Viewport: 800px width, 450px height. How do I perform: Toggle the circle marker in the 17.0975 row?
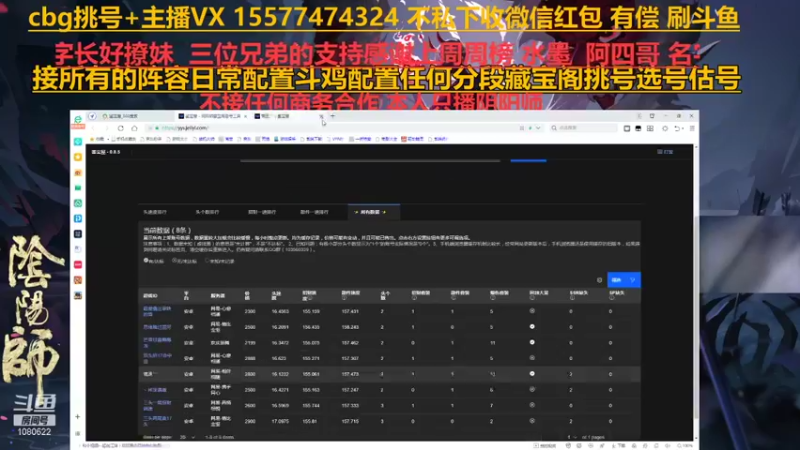[x=532, y=421]
